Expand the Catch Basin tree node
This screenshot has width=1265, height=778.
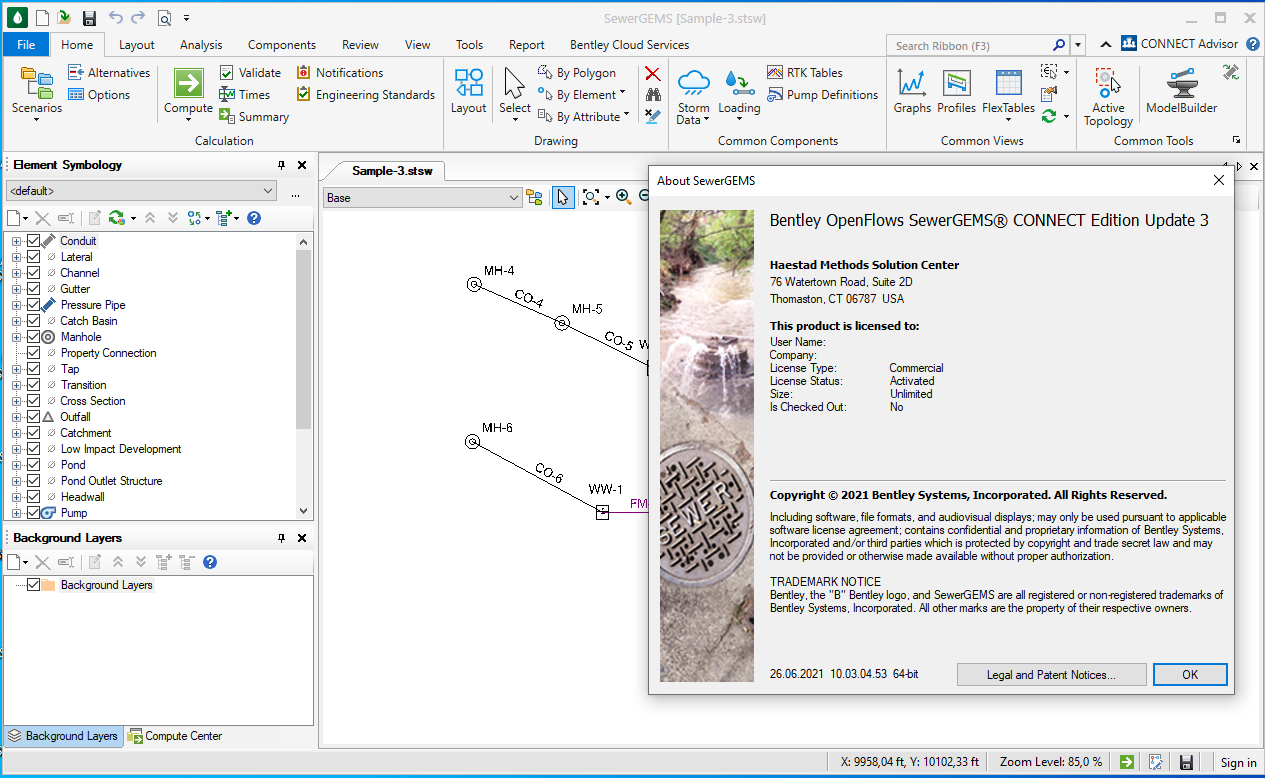pyautogui.click(x=16, y=321)
